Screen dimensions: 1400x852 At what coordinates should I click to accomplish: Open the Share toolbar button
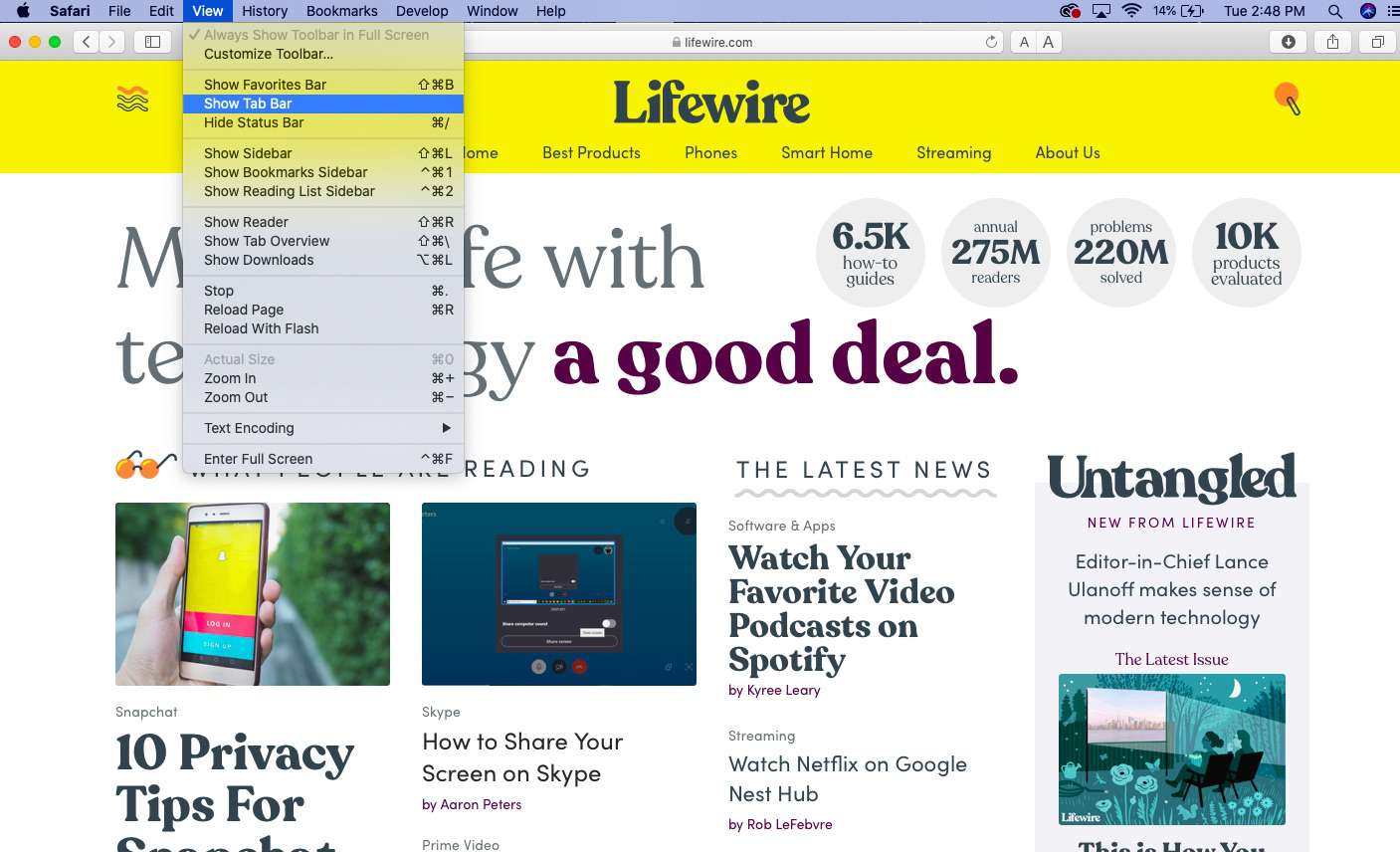click(x=1332, y=42)
